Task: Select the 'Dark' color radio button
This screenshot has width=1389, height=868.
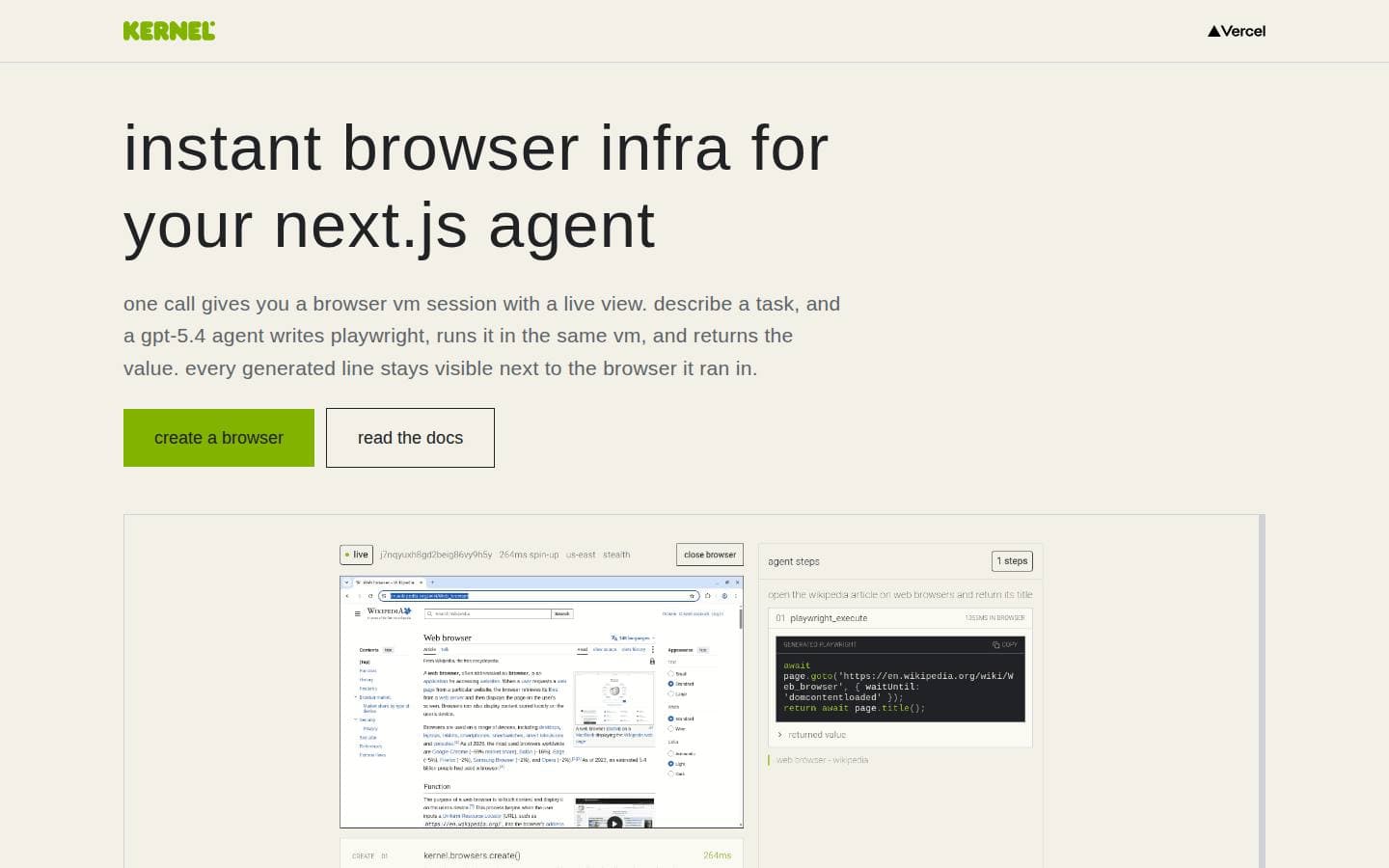Action: pyautogui.click(x=670, y=773)
